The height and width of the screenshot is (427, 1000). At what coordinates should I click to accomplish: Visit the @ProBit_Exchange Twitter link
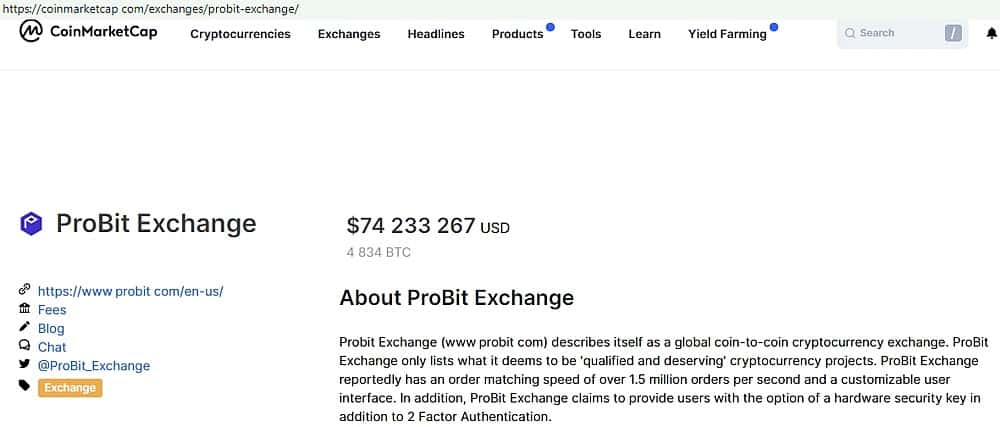click(94, 366)
